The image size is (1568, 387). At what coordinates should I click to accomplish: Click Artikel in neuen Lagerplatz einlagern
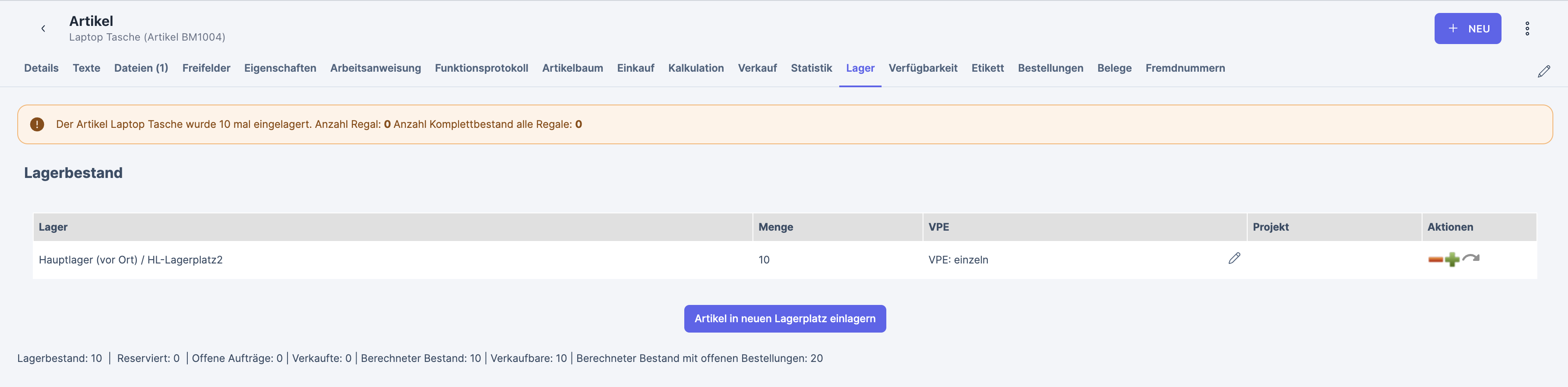point(784,319)
